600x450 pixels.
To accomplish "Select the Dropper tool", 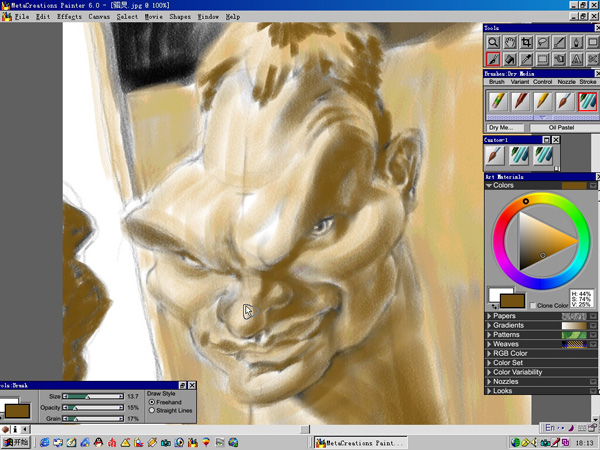I will point(527,59).
